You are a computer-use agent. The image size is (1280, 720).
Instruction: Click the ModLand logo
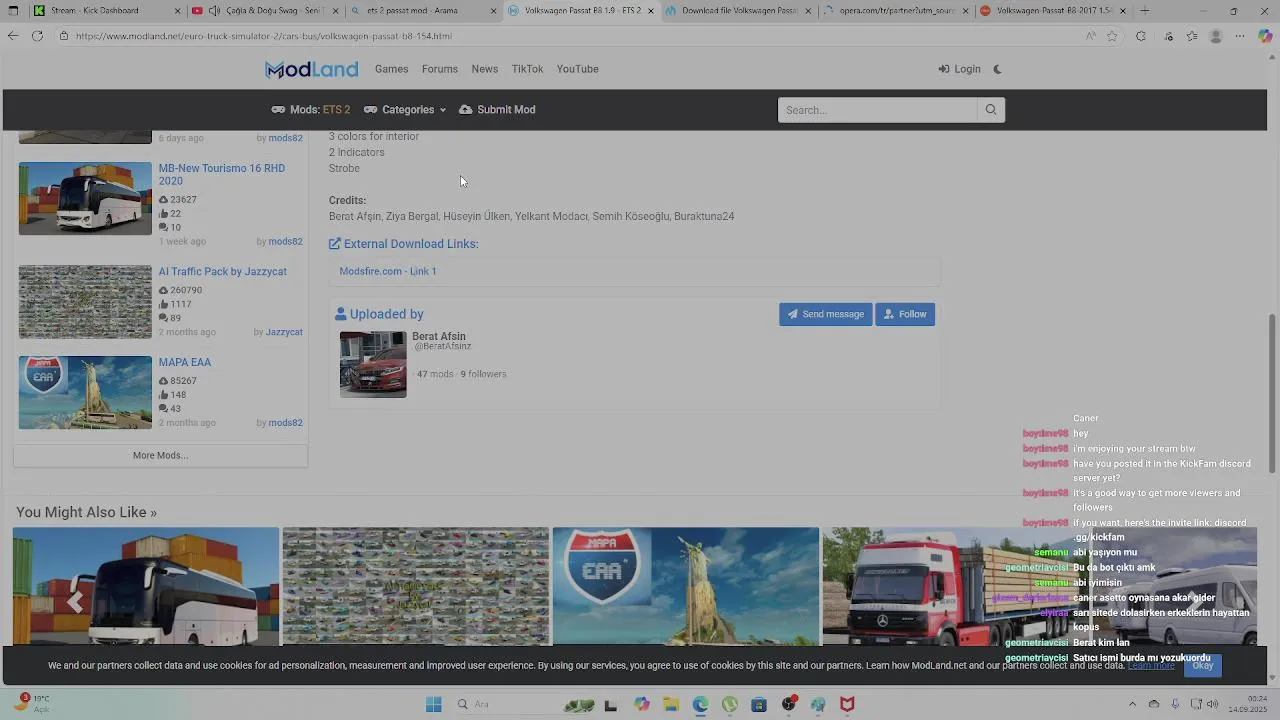(311, 69)
